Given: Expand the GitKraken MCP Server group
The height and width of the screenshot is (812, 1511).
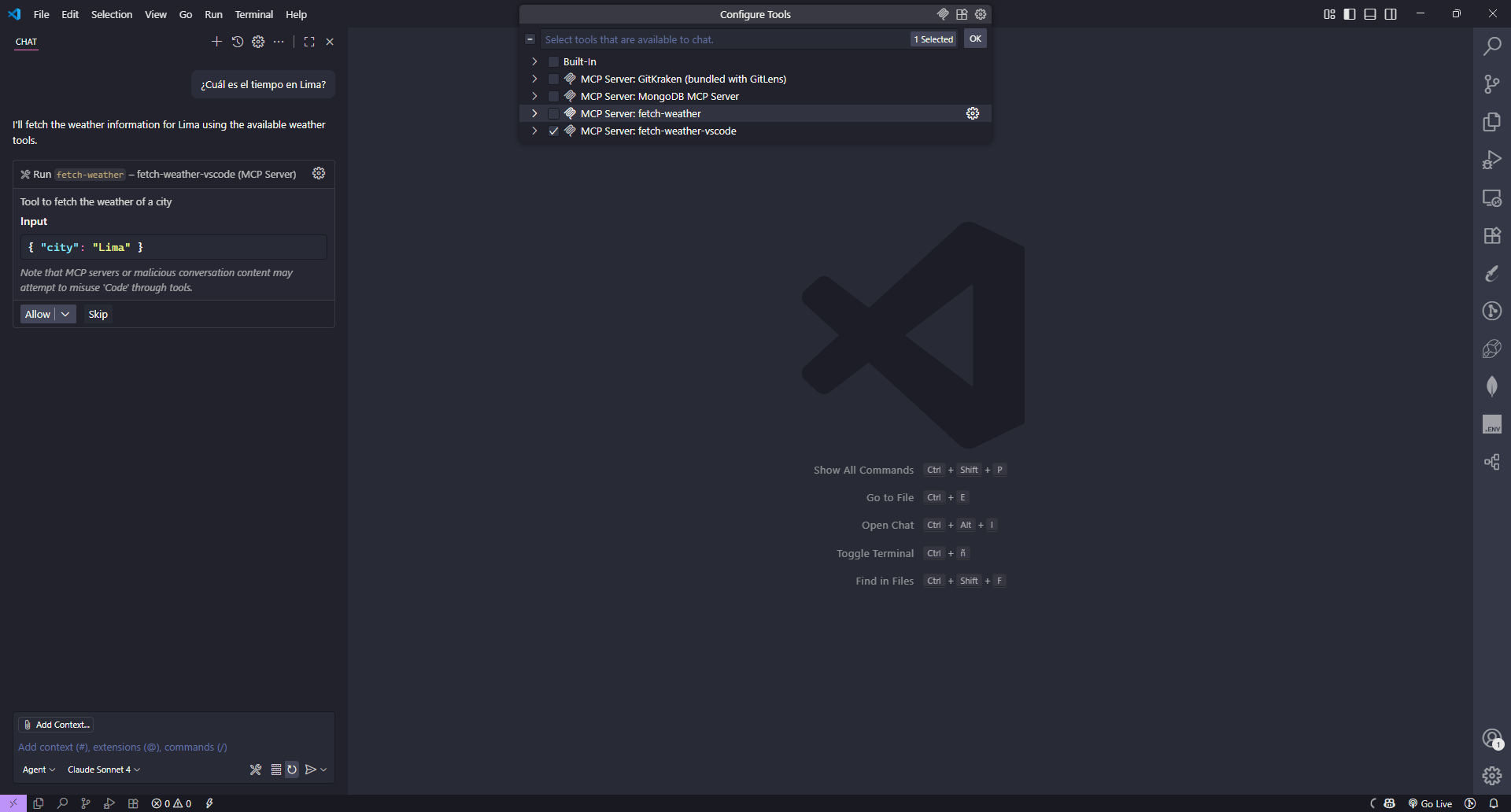Looking at the screenshot, I should tap(534, 79).
